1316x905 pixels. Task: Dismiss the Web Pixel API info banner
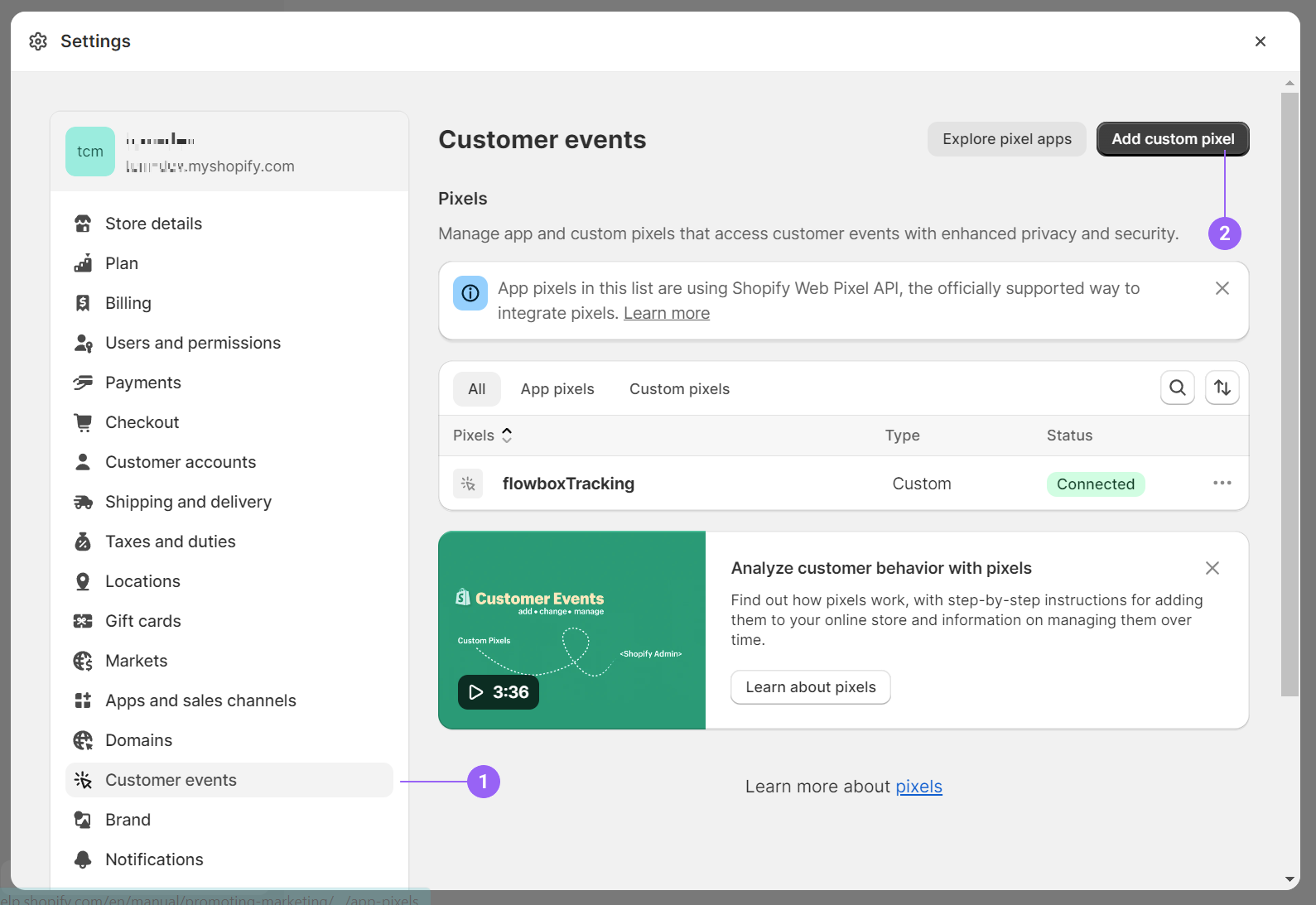click(1222, 288)
